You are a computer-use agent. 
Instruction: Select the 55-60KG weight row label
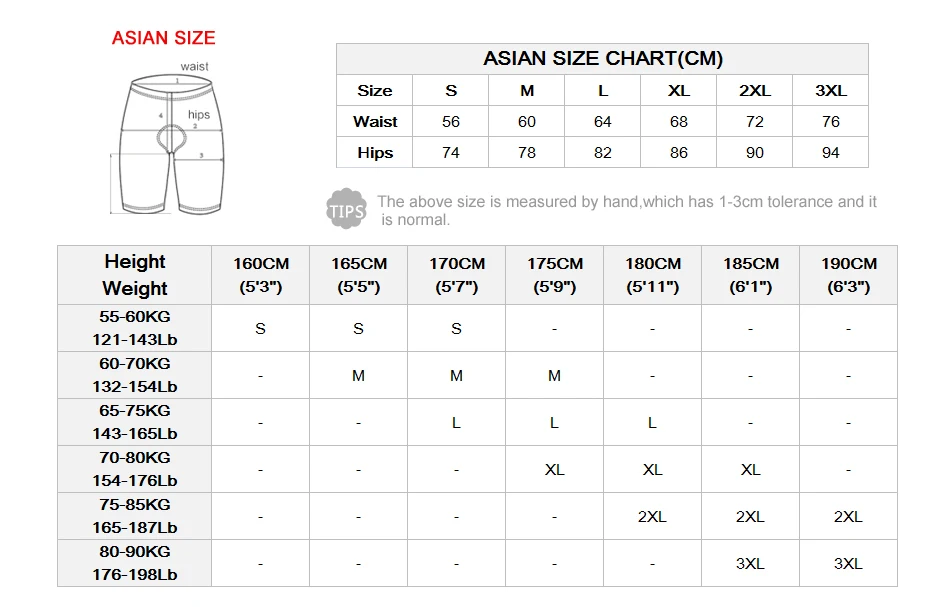pyautogui.click(x=135, y=328)
